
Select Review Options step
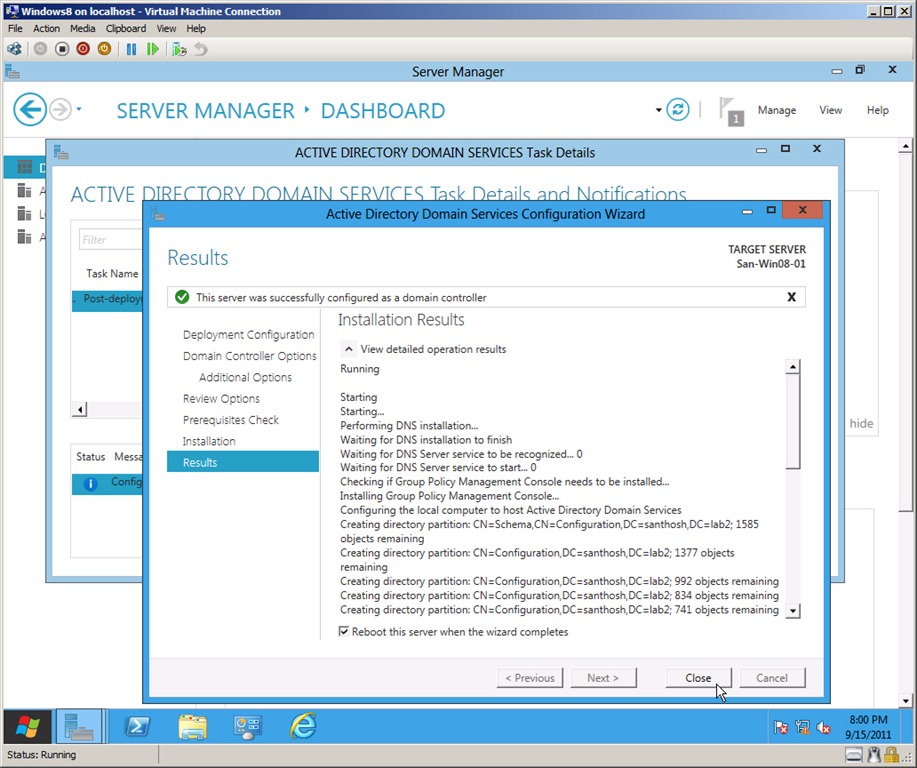pyautogui.click(x=221, y=398)
